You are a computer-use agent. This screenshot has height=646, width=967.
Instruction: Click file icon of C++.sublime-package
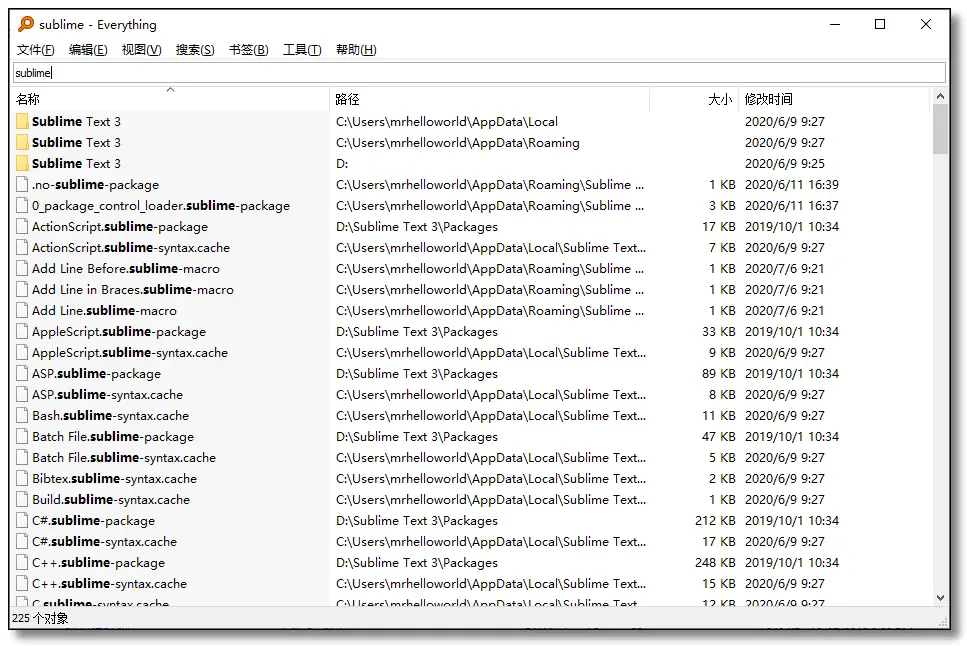point(22,562)
